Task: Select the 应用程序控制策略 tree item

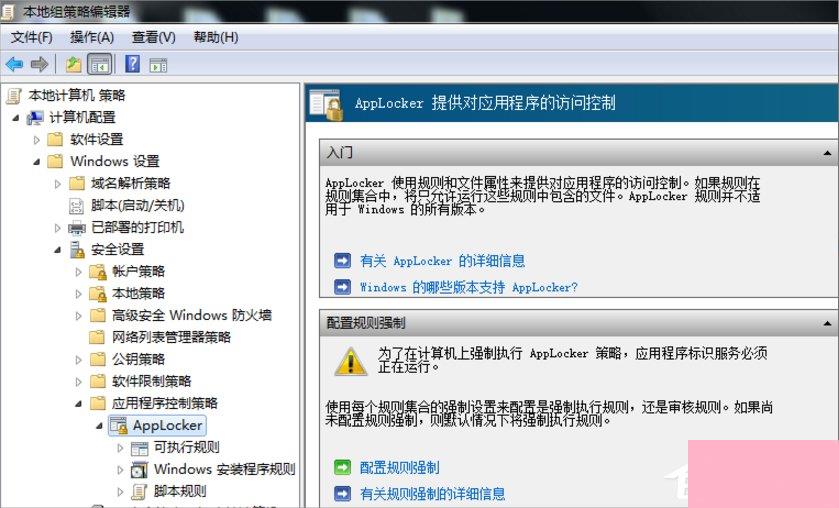Action: point(165,403)
